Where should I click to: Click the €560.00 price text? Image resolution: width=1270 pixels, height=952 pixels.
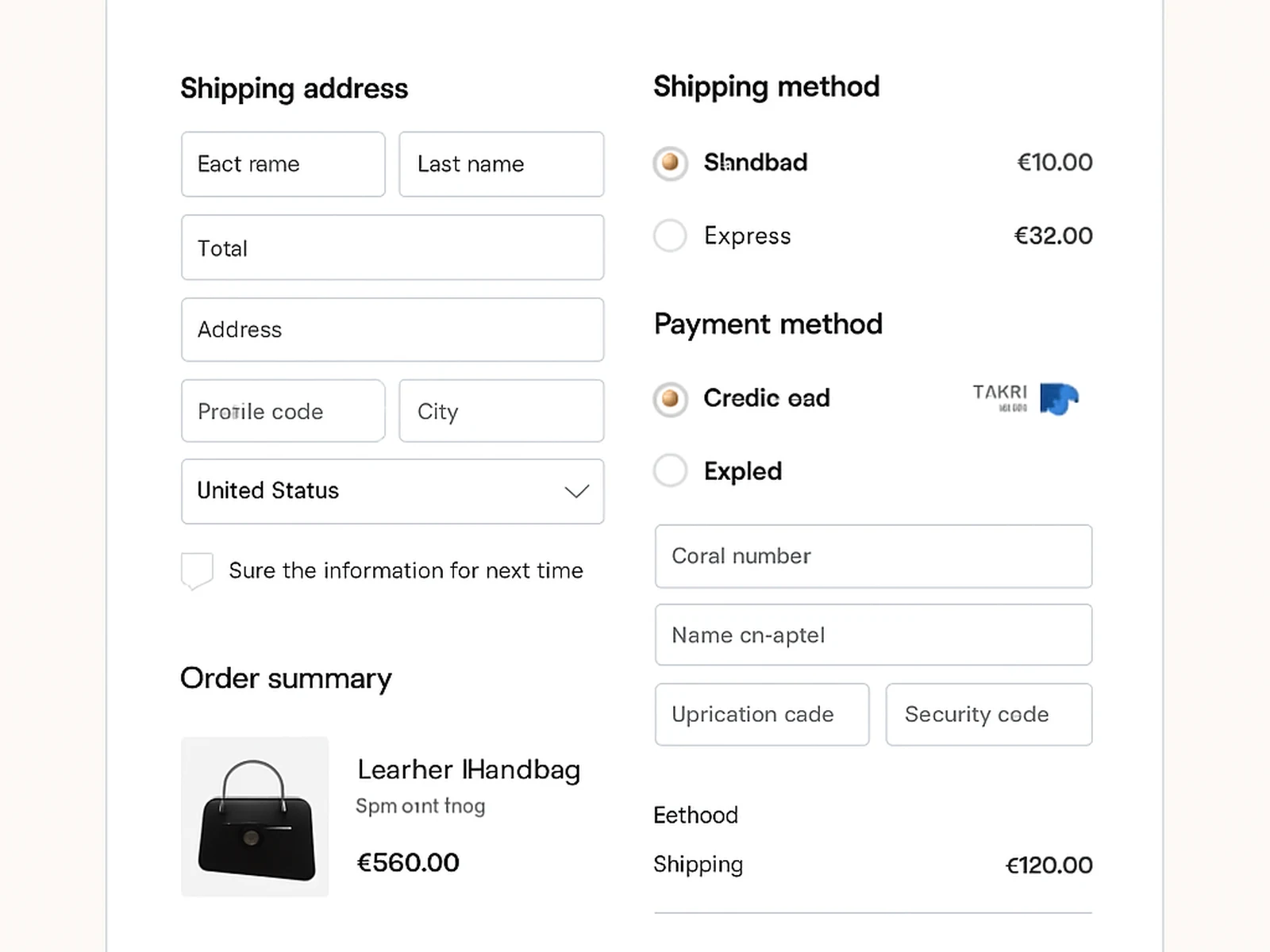[407, 862]
